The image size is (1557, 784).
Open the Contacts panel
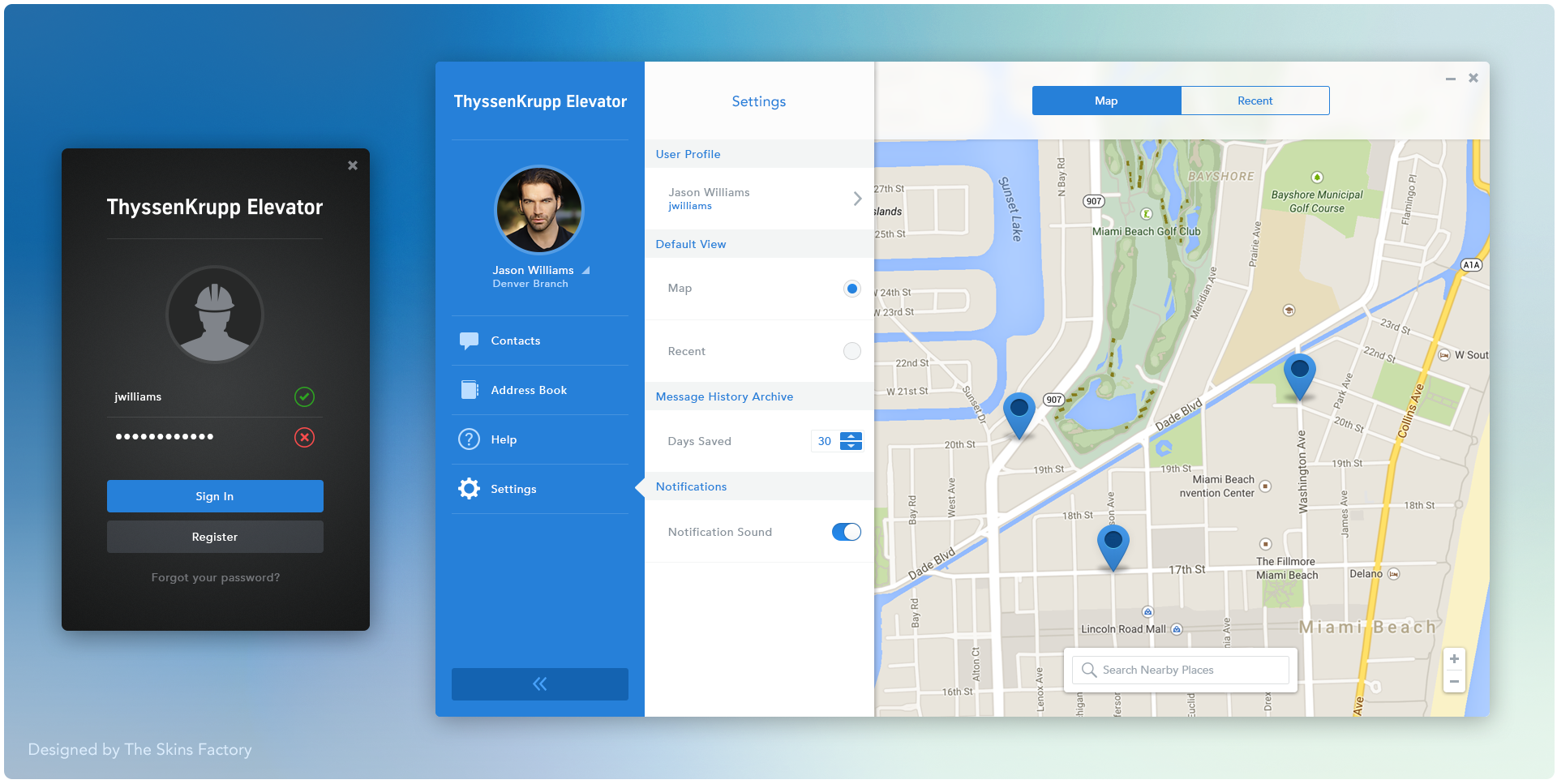coord(515,341)
